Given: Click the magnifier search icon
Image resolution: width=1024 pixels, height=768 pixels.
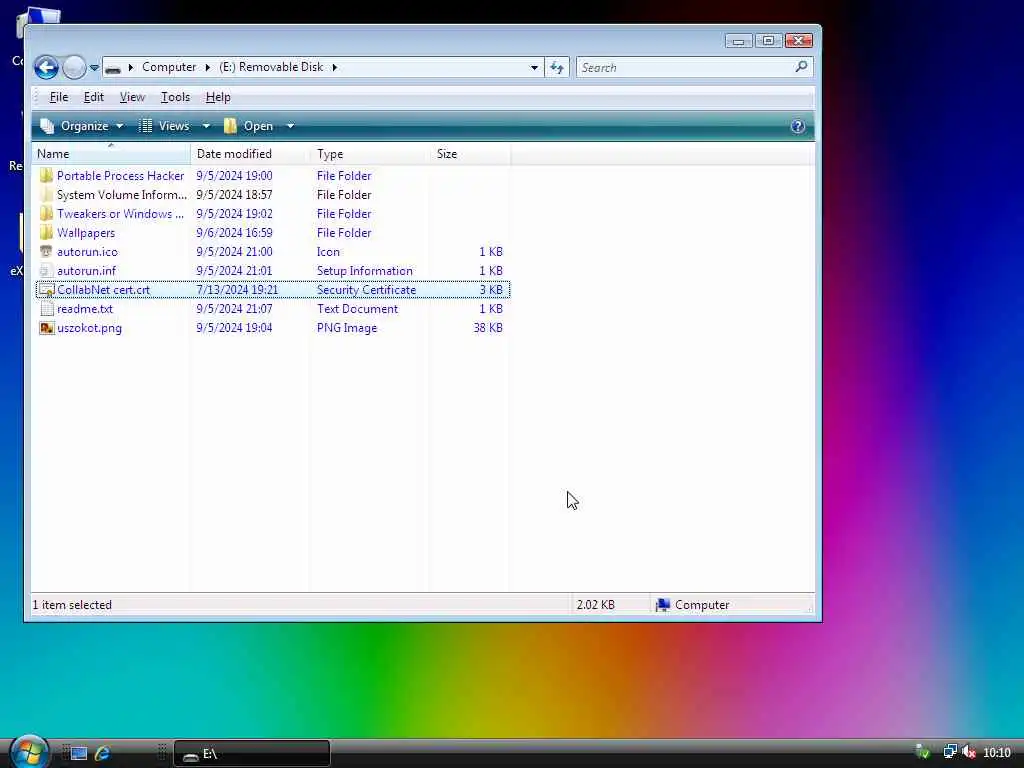Looking at the screenshot, I should [x=801, y=67].
